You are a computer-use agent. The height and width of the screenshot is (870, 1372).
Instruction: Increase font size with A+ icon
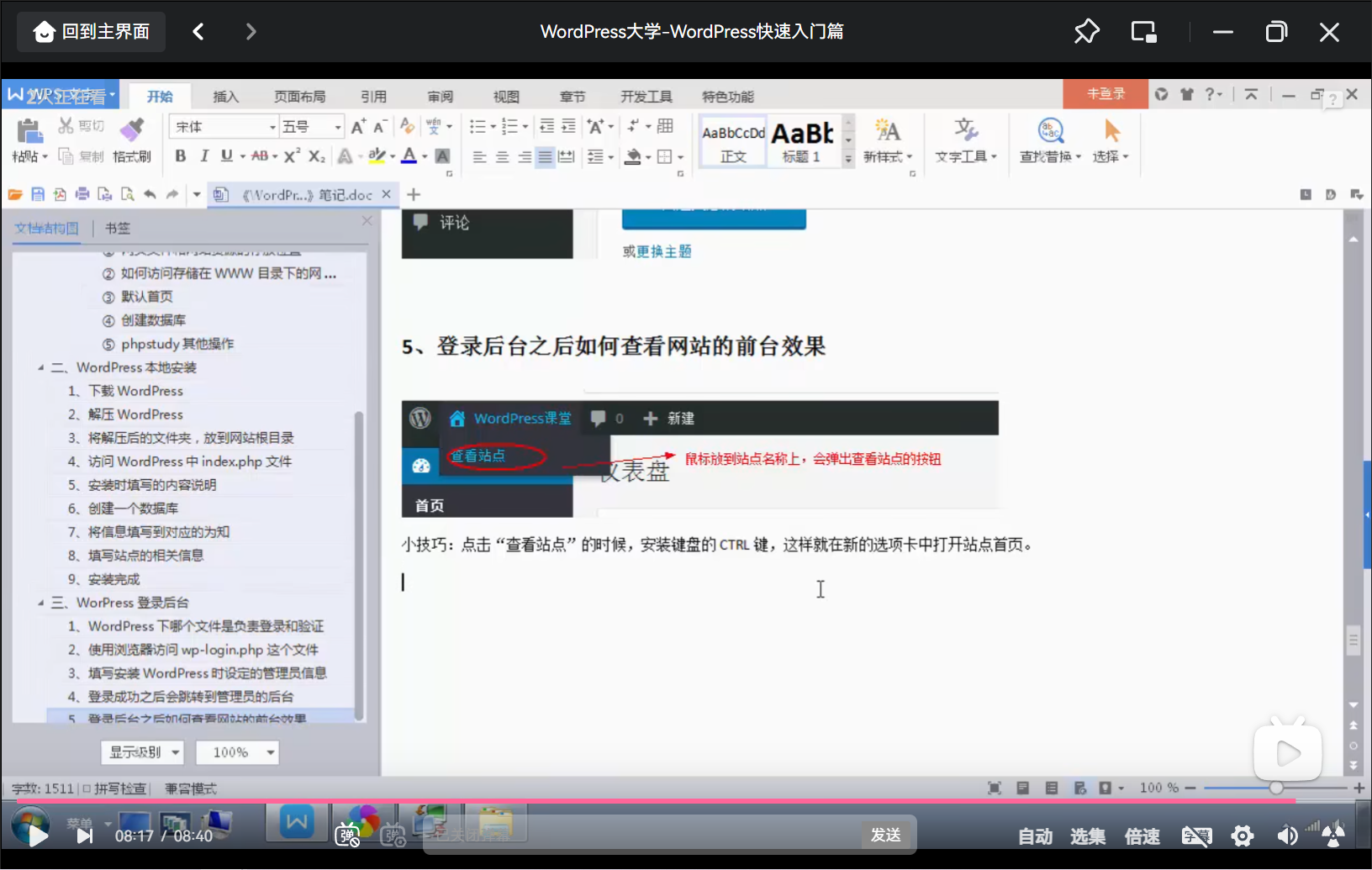click(x=358, y=126)
